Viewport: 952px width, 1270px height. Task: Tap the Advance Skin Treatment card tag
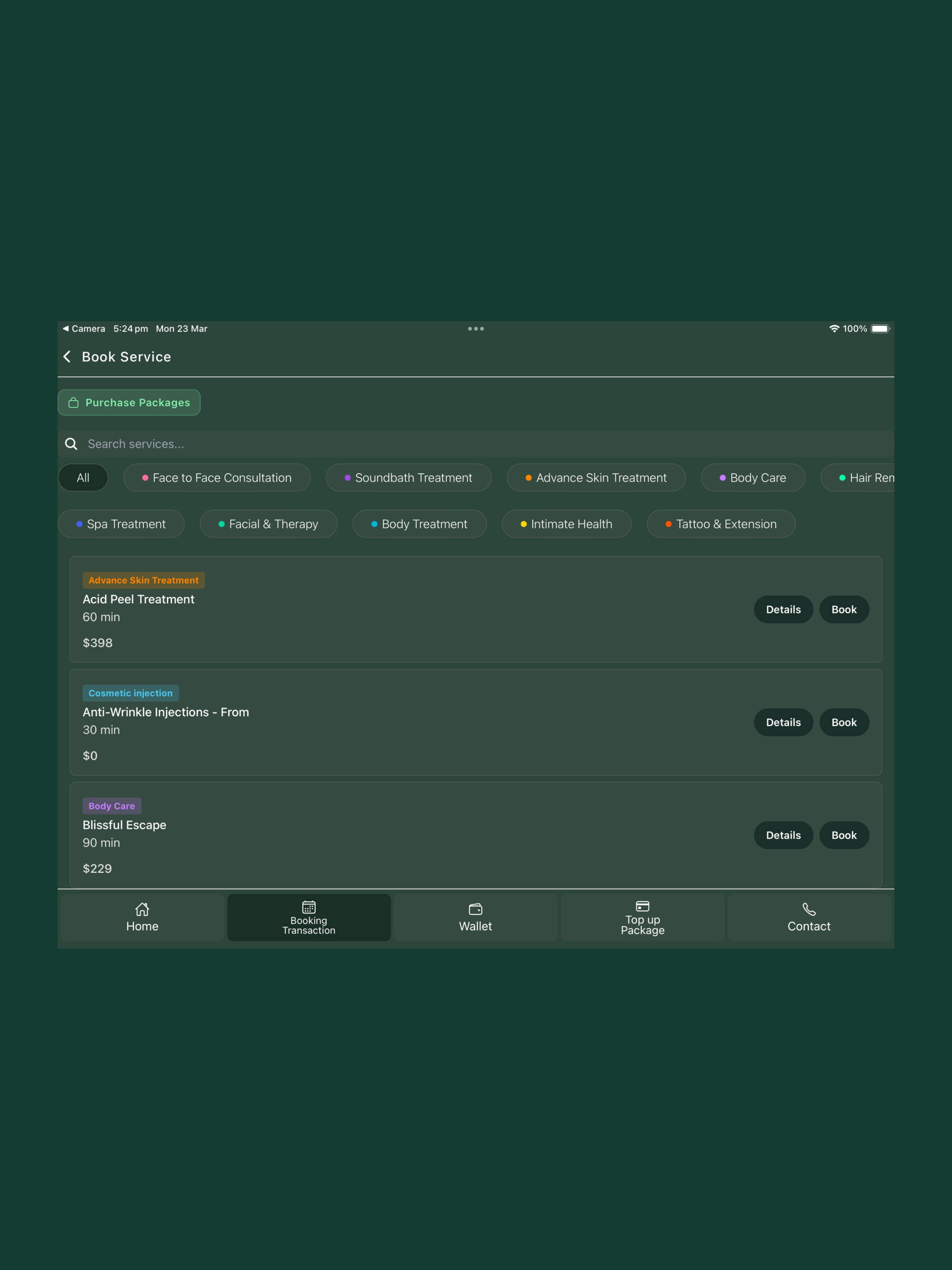(144, 581)
